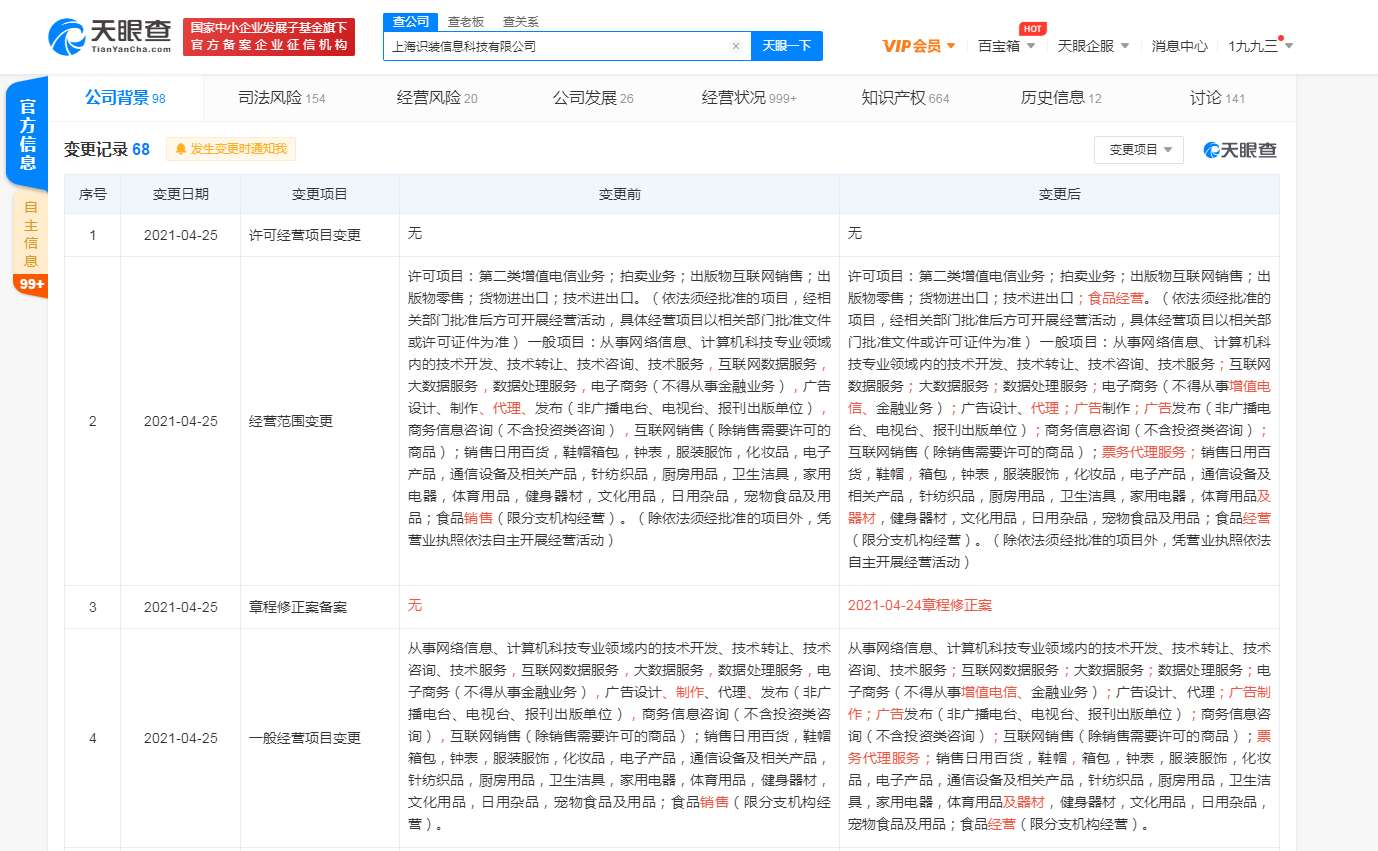The image size is (1378, 851).
Task: Click the 发生变更时通知我 button
Action: point(231,149)
